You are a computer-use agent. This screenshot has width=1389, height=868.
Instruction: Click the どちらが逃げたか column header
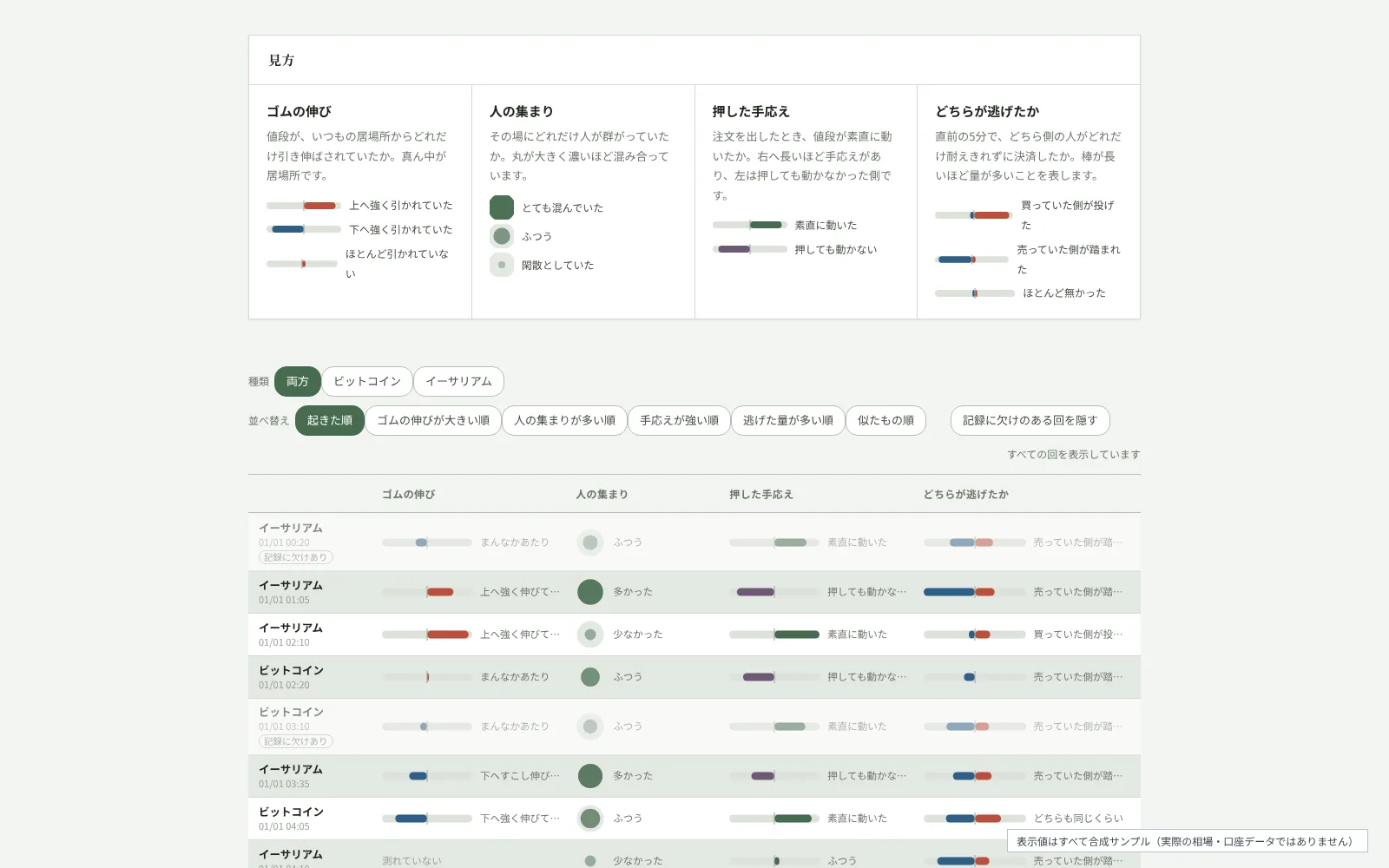965,494
